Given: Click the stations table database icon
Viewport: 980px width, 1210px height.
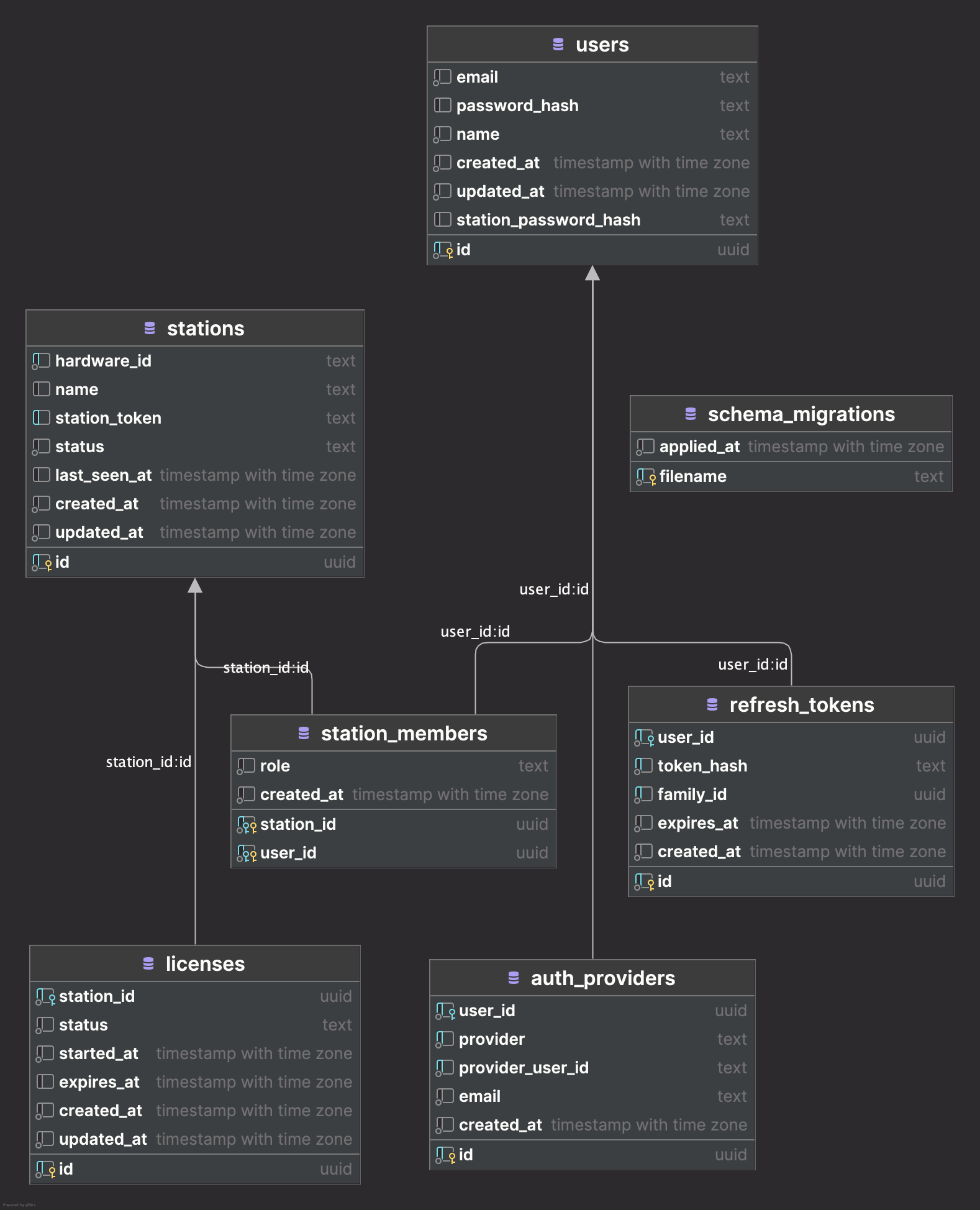Looking at the screenshot, I should pos(150,328).
